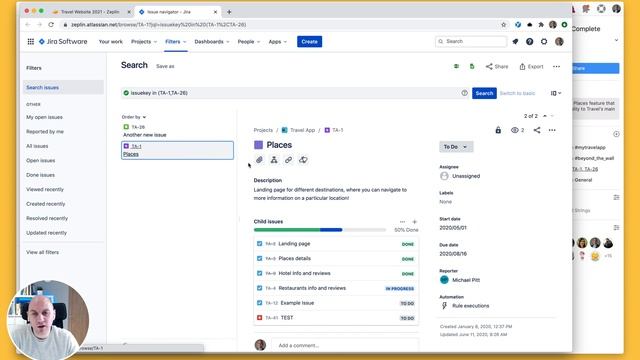Click the Example Issue checkbox icon

tap(259, 303)
